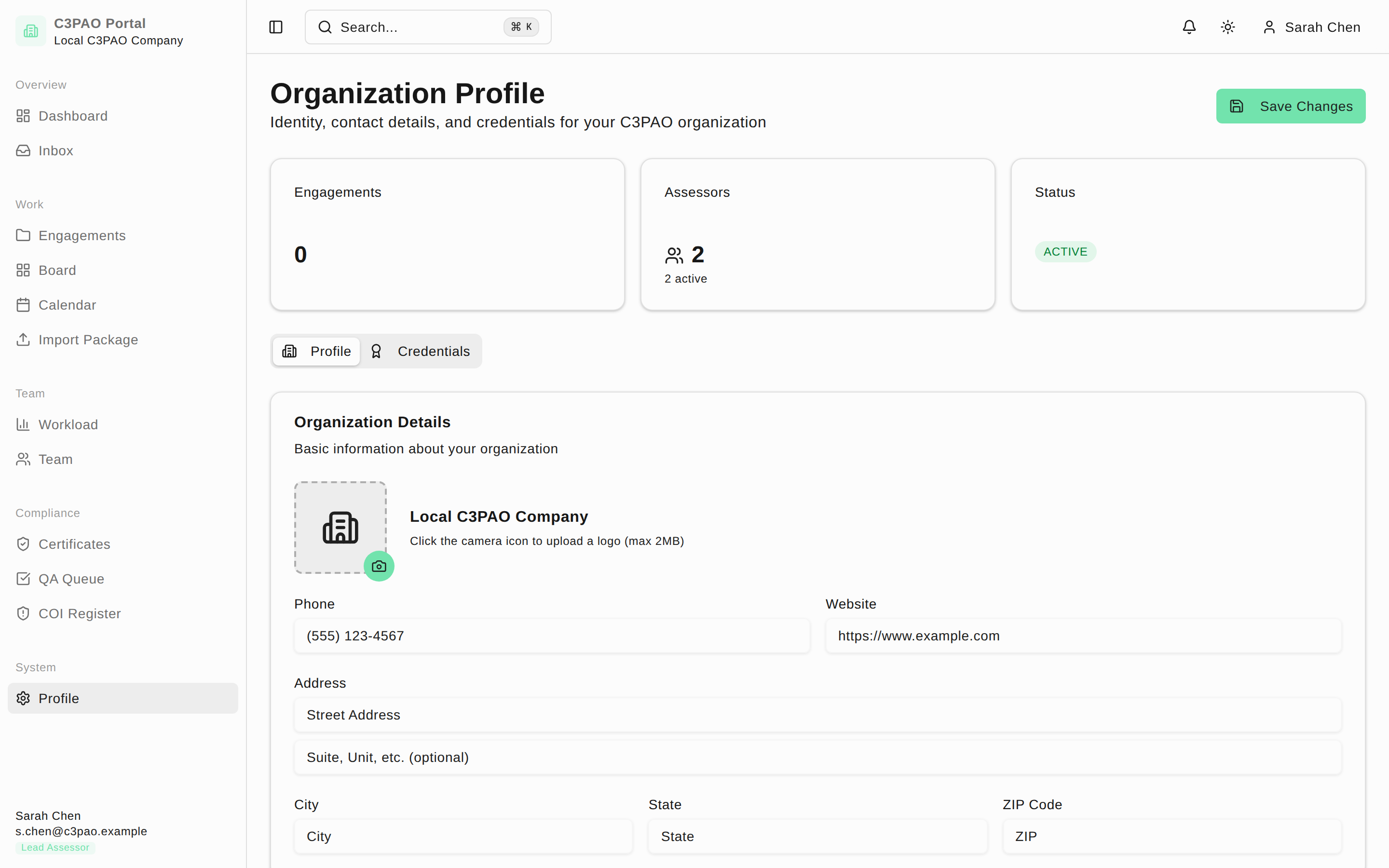This screenshot has width=1389, height=868.
Task: Go to Inbox
Action: click(x=123, y=150)
